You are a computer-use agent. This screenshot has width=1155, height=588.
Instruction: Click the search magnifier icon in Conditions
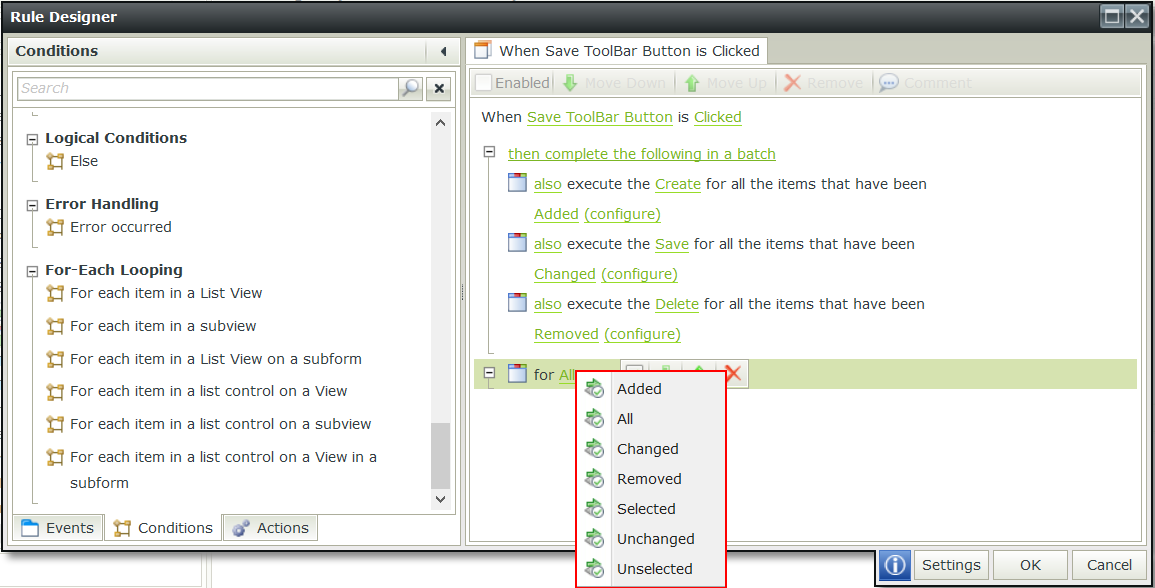(410, 88)
